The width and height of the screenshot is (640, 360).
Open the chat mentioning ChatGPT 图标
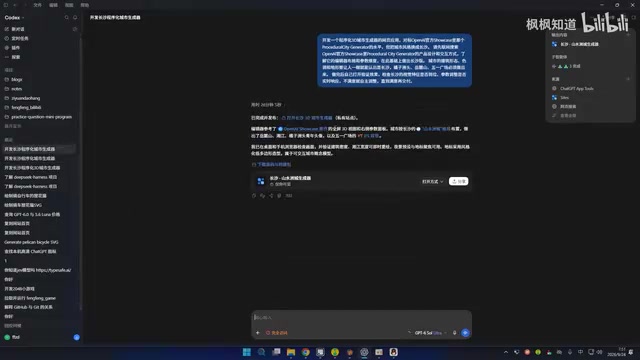pyautogui.click(x=30, y=251)
